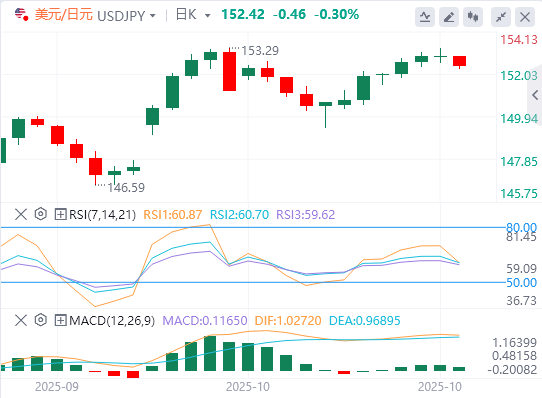Screen dimensions: 542x398
Task: Select the drawing pencil tool
Action: [449, 17]
